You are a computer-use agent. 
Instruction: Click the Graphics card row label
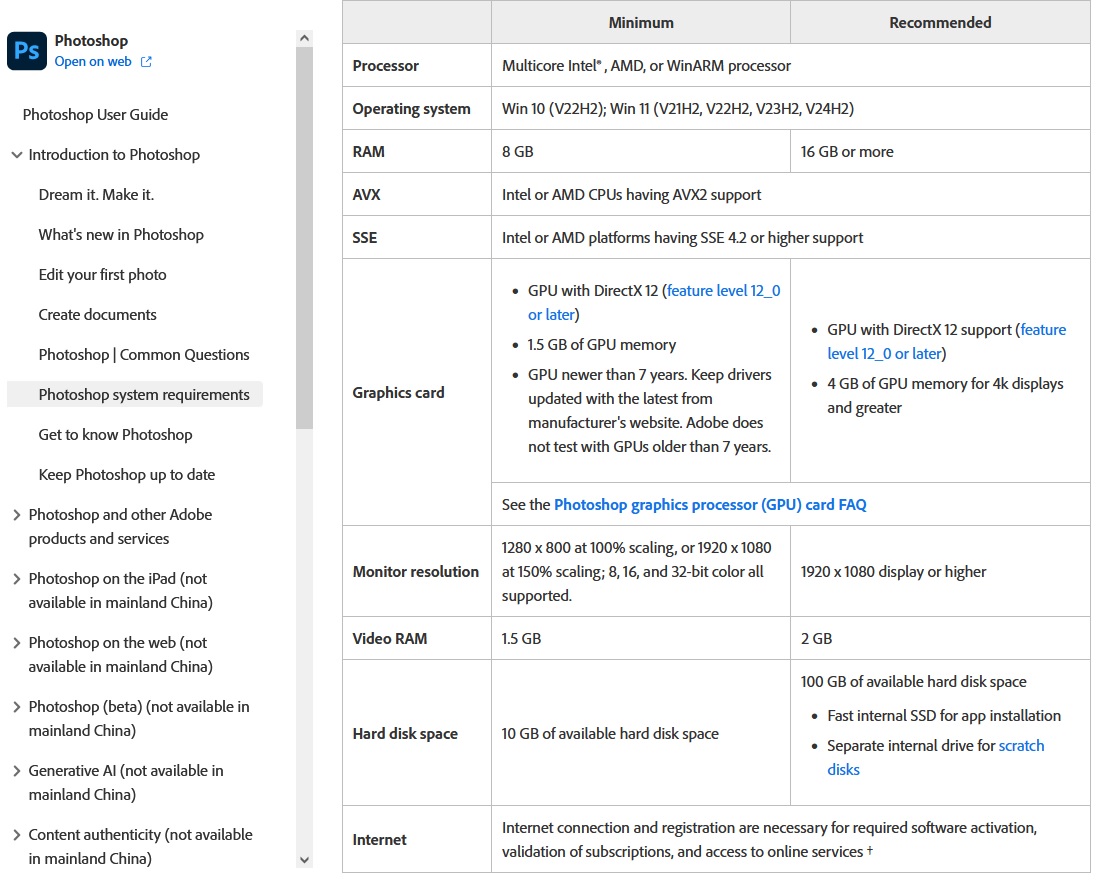point(398,392)
